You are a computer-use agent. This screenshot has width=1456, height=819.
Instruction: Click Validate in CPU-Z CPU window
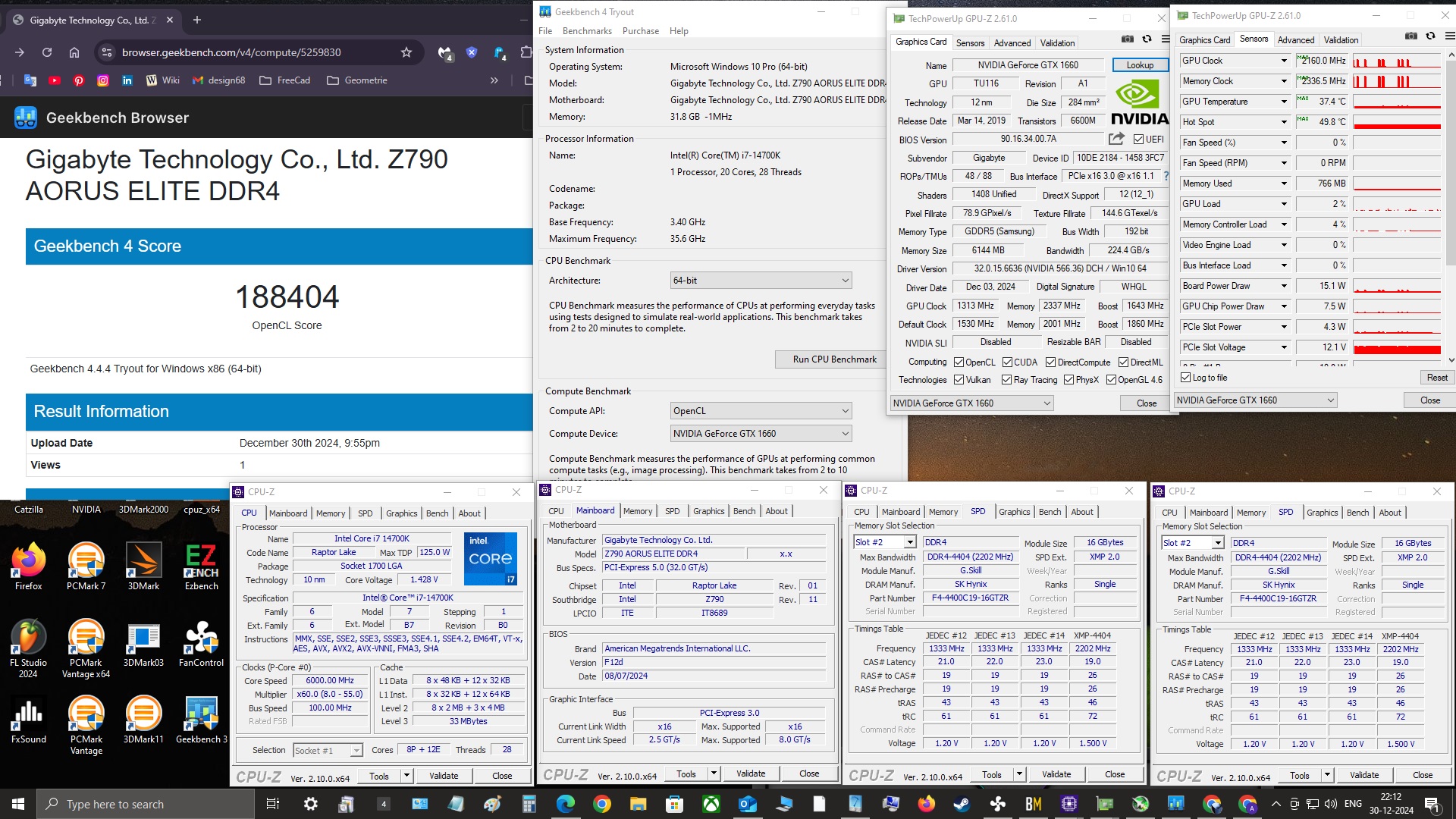444,776
